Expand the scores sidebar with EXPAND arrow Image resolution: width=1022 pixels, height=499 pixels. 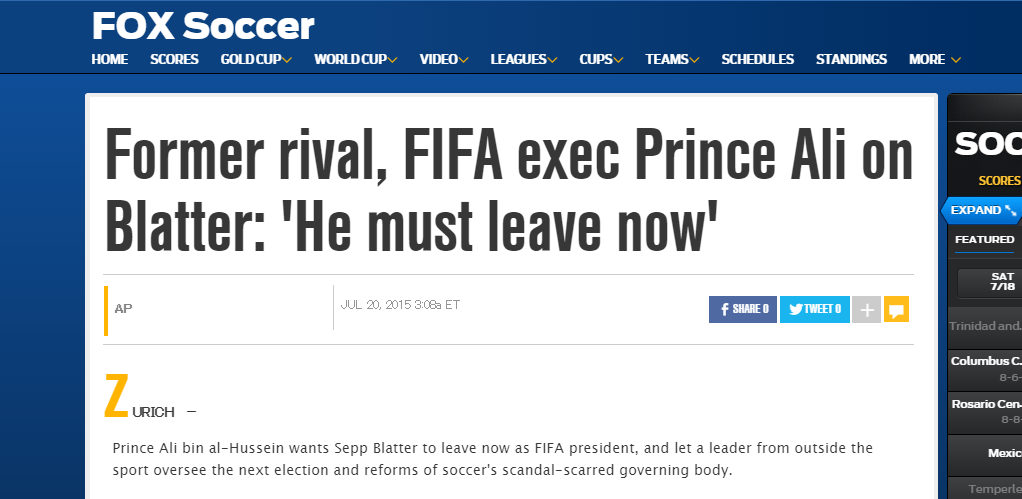(x=982, y=210)
